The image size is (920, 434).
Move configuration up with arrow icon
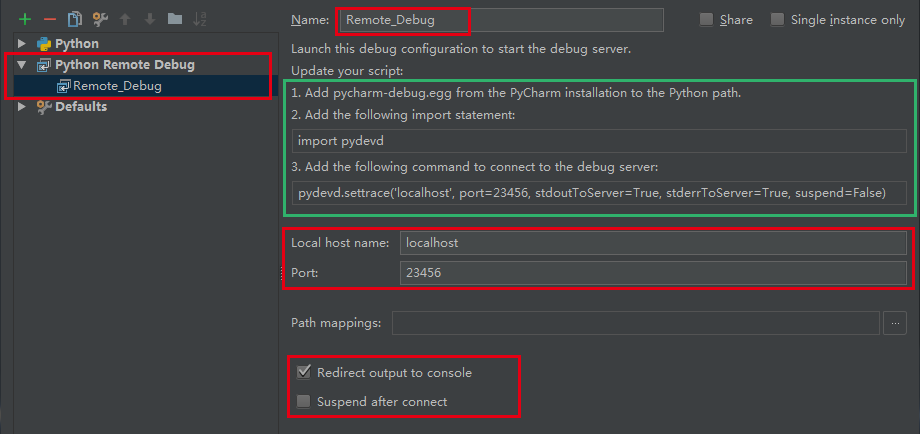point(125,19)
